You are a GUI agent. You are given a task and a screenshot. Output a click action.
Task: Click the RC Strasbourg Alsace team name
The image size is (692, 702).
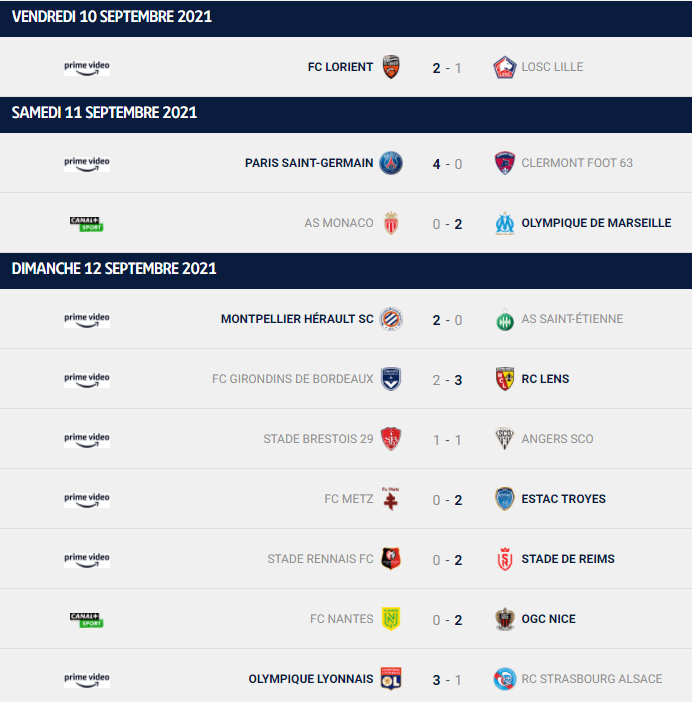click(x=591, y=679)
